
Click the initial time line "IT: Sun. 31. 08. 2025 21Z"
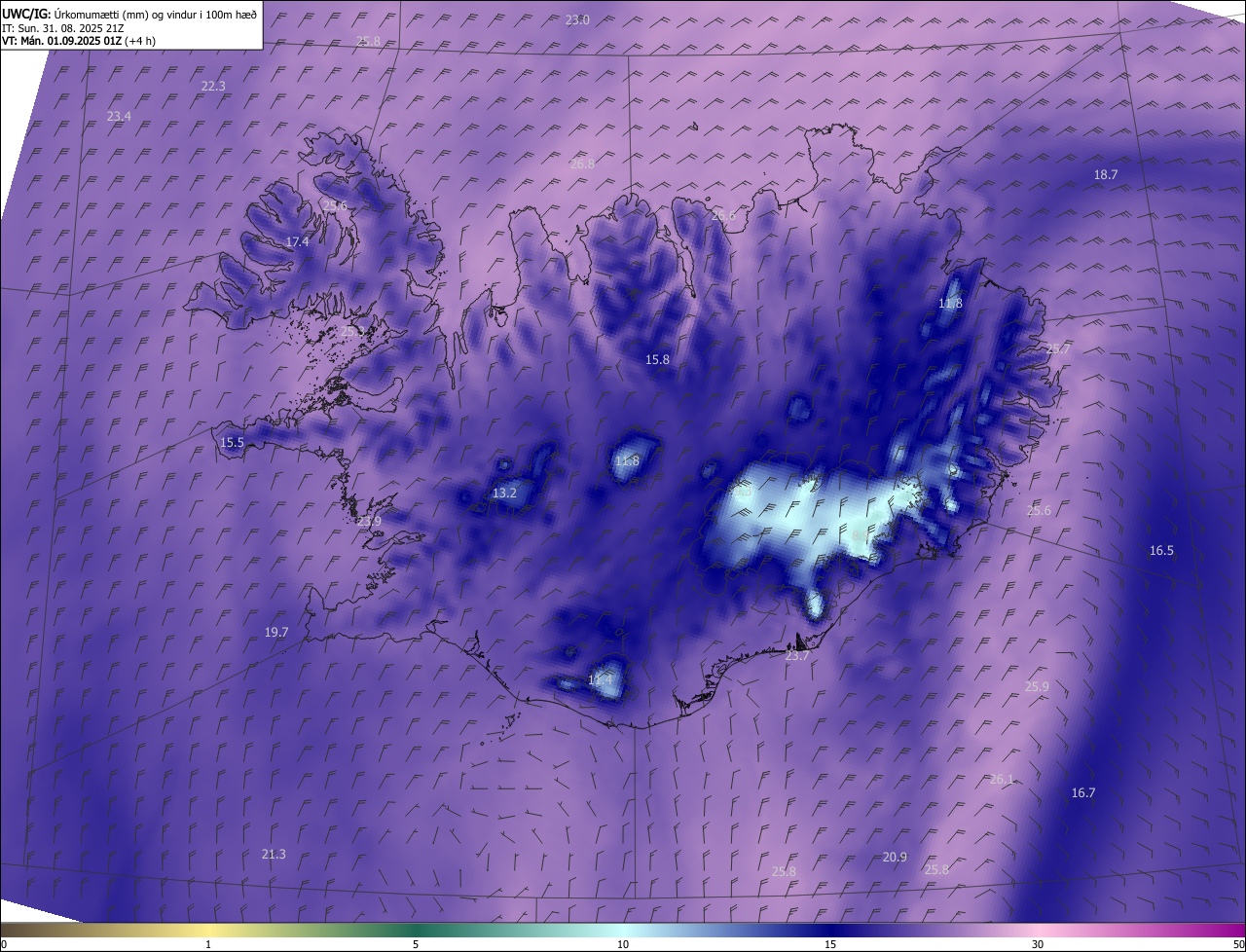click(65, 27)
